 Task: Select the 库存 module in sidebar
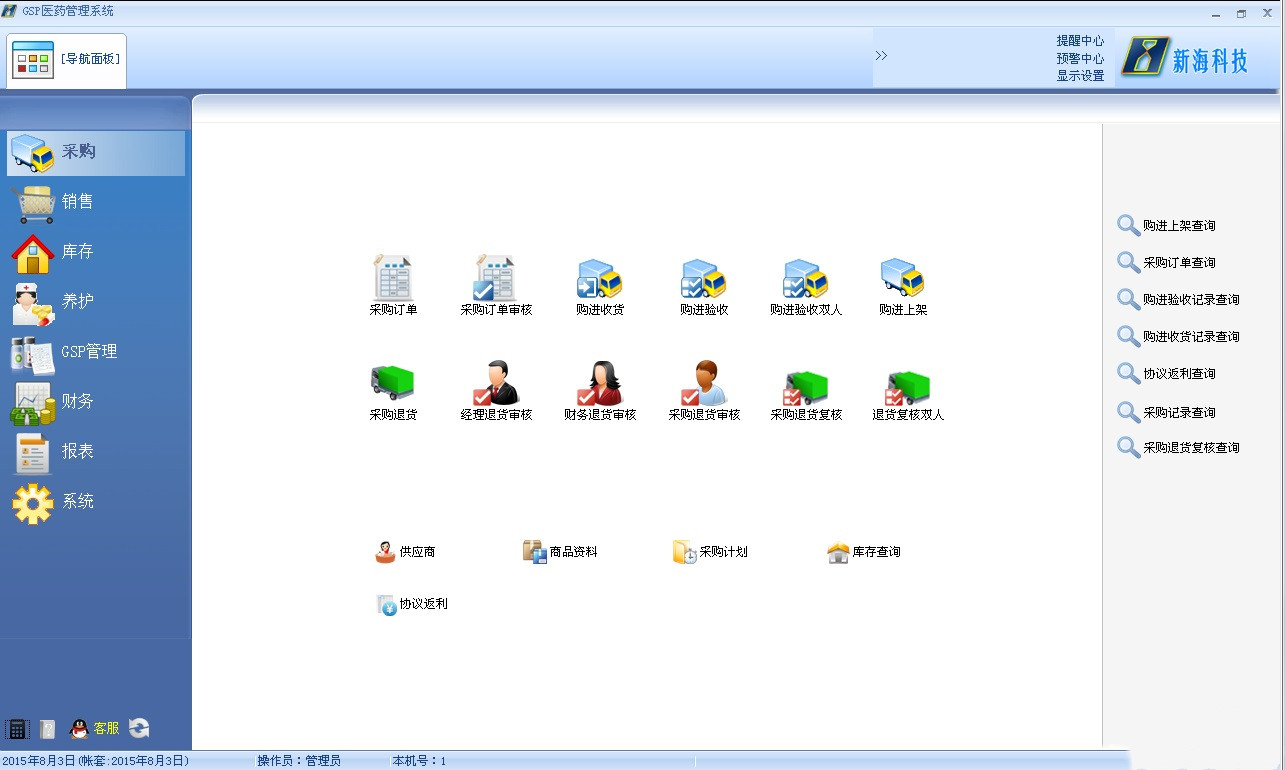[96, 252]
